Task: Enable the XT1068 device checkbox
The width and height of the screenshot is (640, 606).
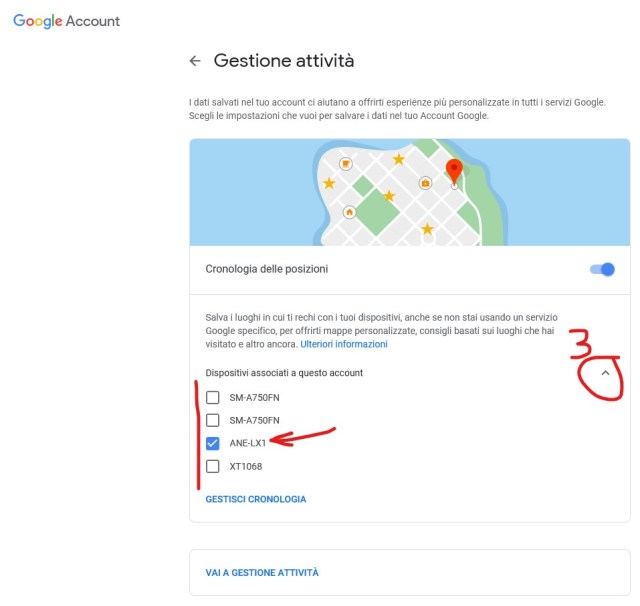Action: tap(213, 466)
